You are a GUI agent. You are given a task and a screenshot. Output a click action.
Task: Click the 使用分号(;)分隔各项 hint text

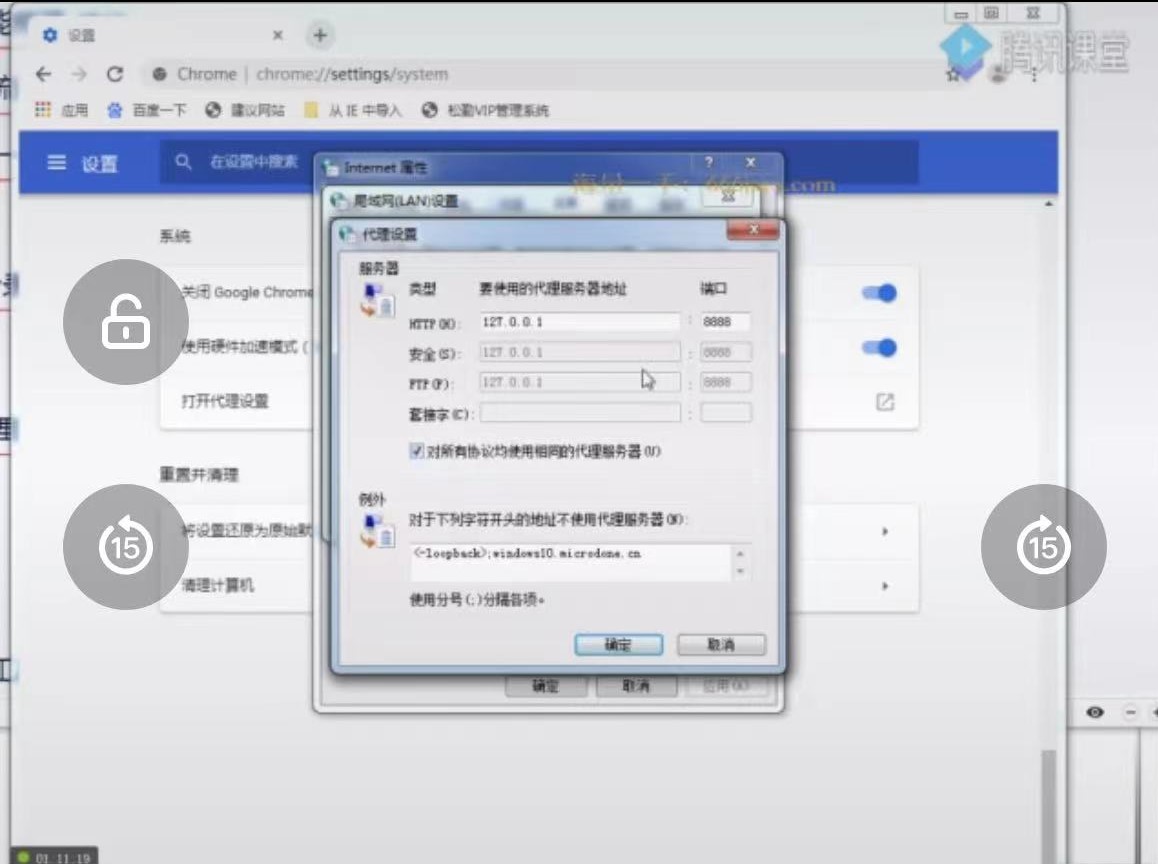click(477, 600)
